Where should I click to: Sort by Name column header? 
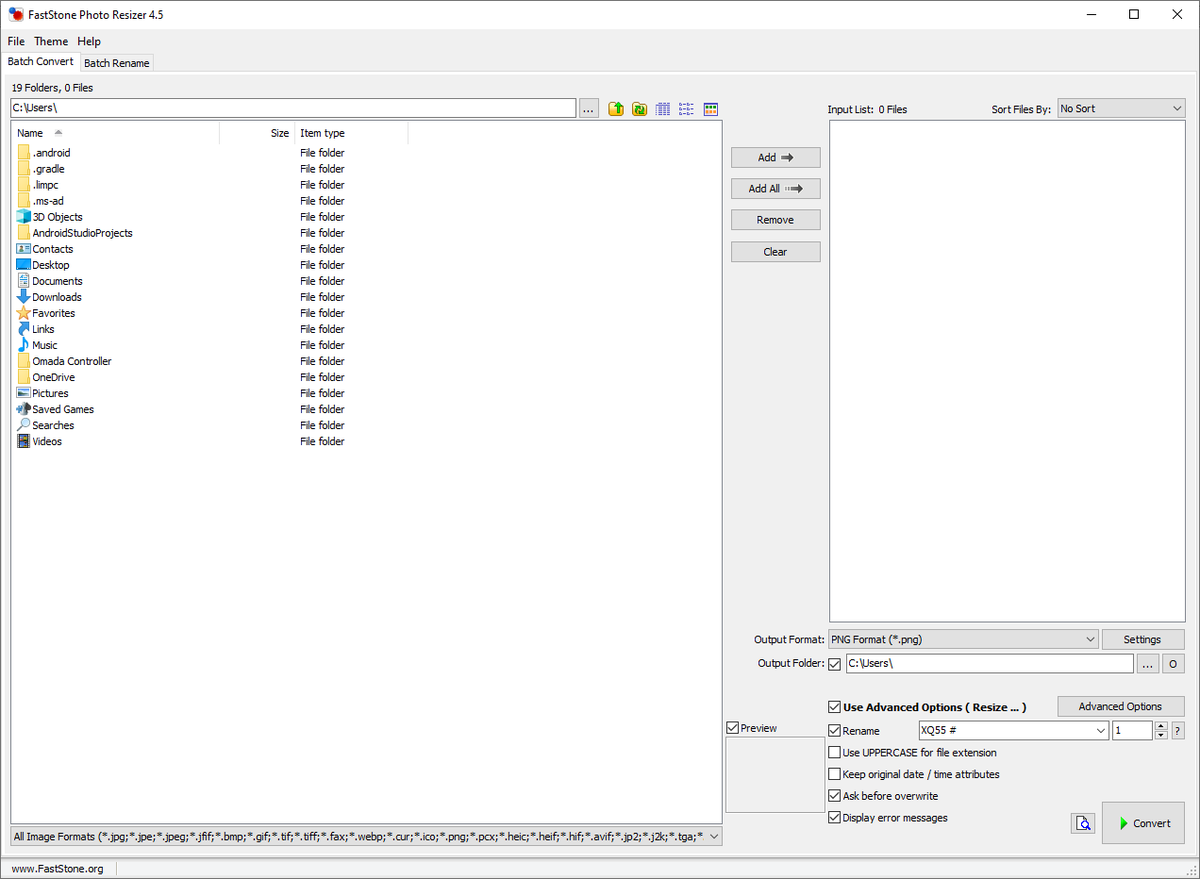[x=114, y=133]
